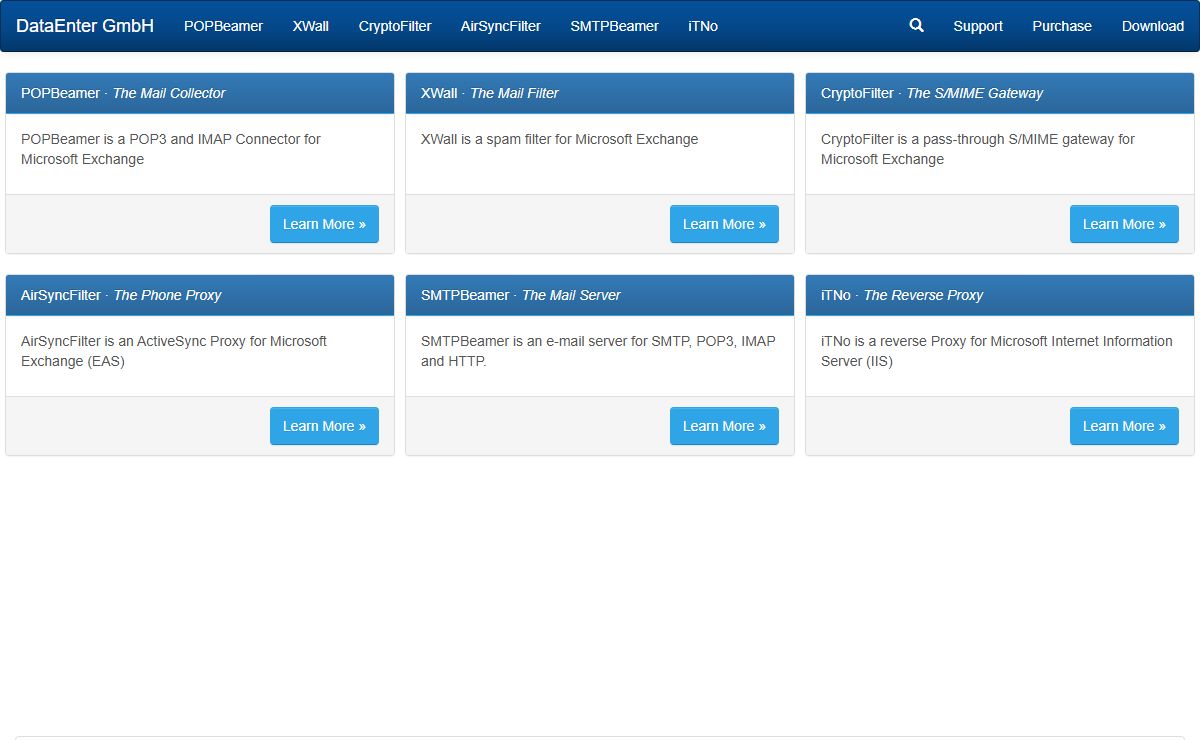Click the CryptoFilter · The S/MIME Gateway heading

click(x=932, y=93)
